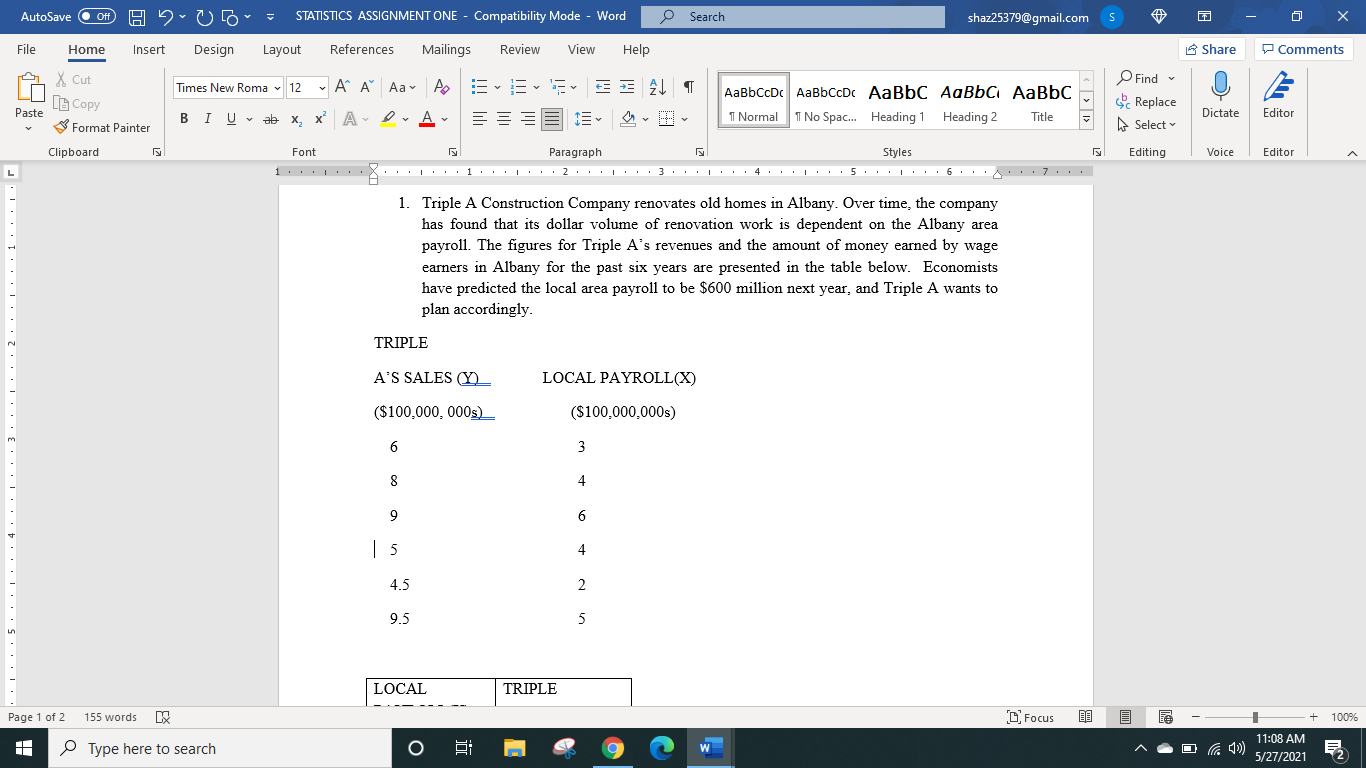This screenshot has height=768, width=1366.
Task: Toggle bold formatting
Action: point(183,118)
